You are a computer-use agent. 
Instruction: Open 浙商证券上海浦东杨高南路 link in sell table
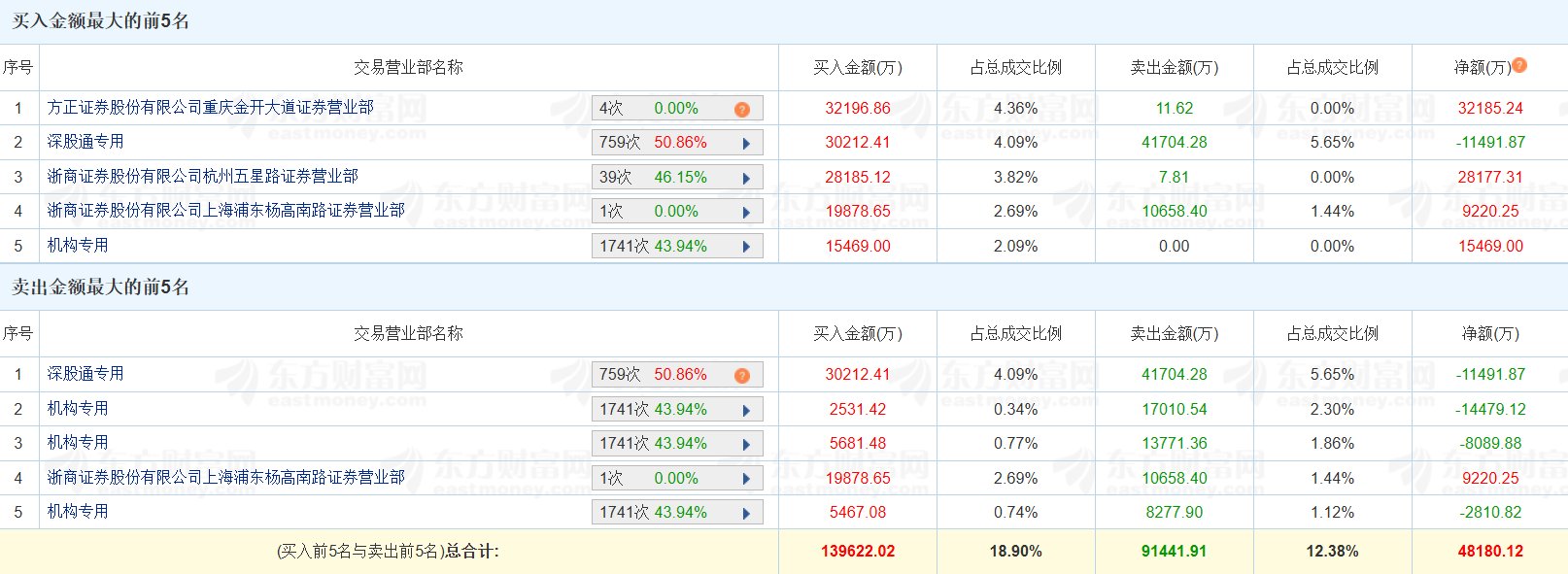tap(225, 478)
